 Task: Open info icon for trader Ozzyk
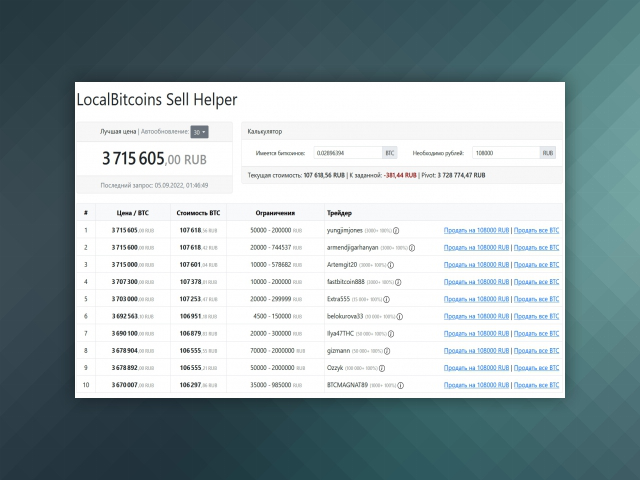pyautogui.click(x=382, y=368)
